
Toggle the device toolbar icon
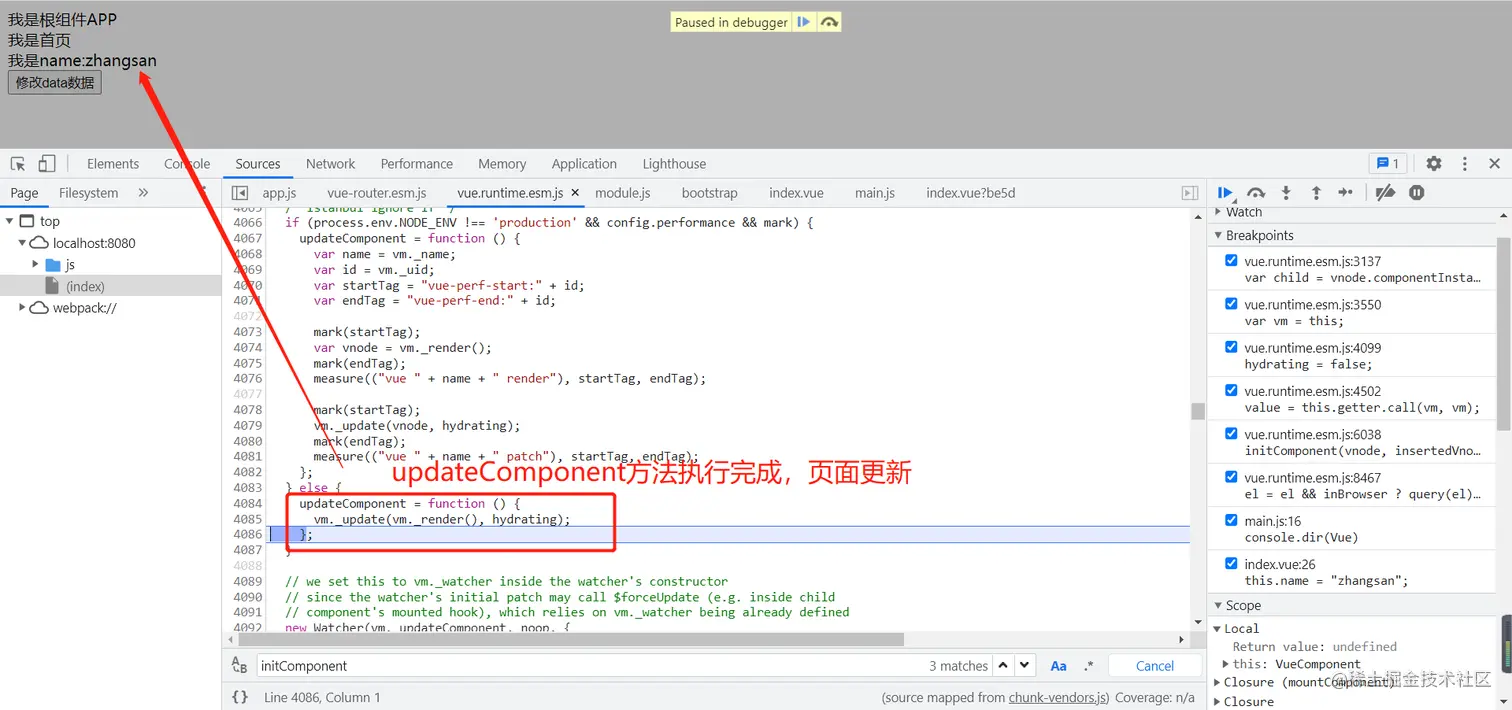coord(47,164)
